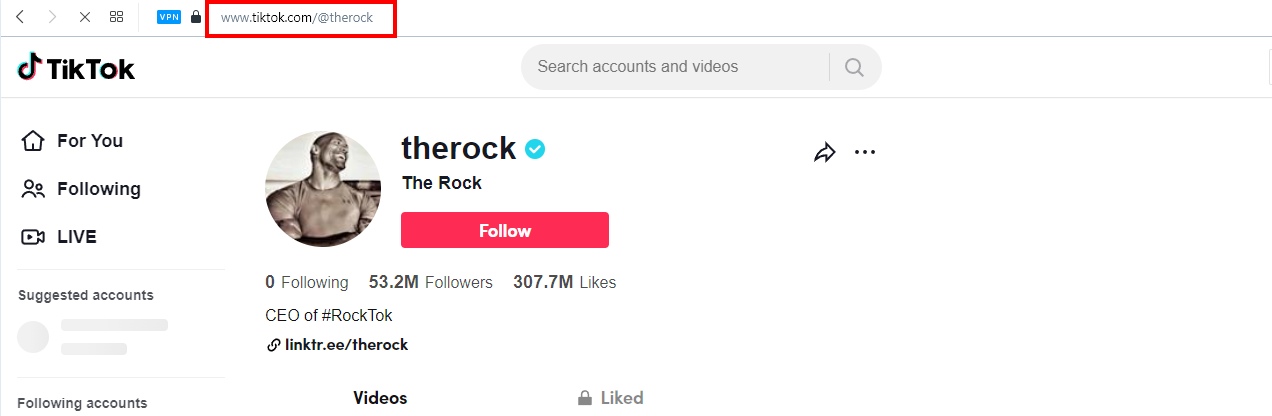The image size is (1272, 416).
Task: Open the three-dot more options menu
Action: point(865,153)
